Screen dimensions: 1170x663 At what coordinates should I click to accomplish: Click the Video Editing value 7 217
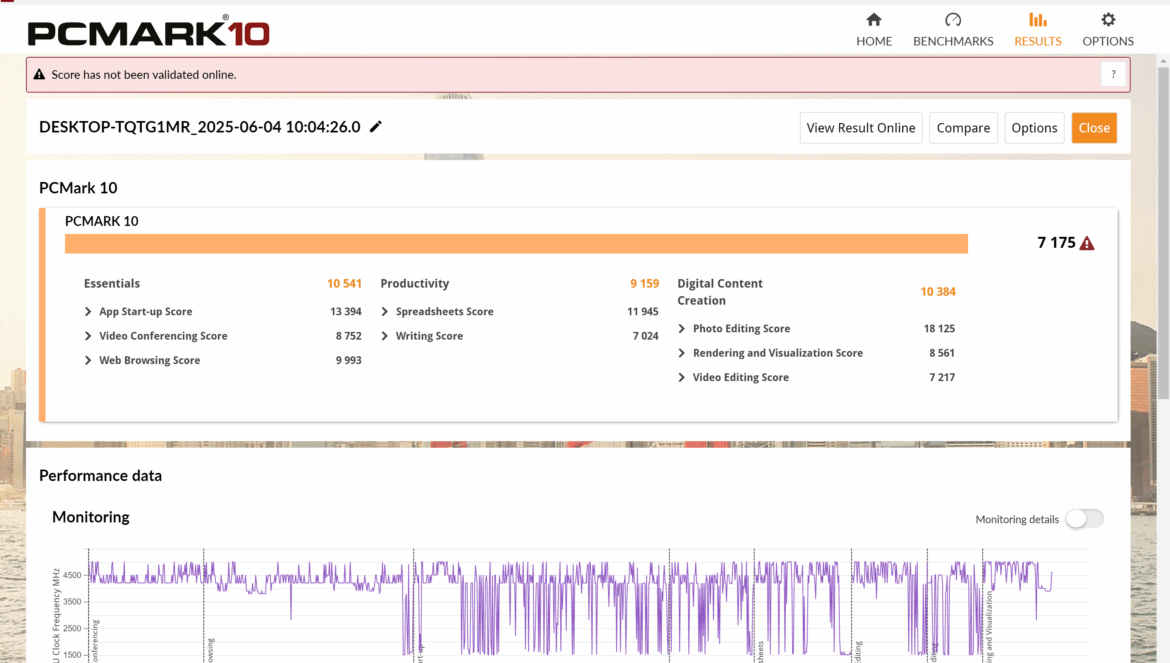point(942,377)
